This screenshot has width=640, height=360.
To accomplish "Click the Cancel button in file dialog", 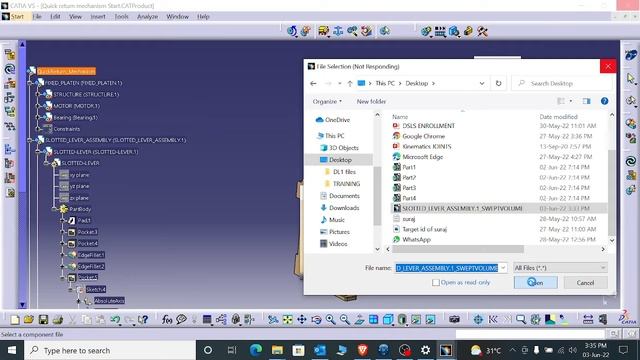I will (x=585, y=282).
